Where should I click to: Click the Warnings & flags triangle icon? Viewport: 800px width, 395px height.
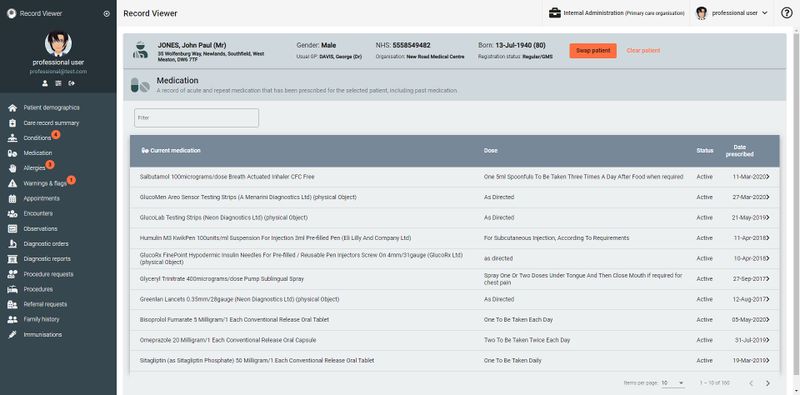point(13,183)
